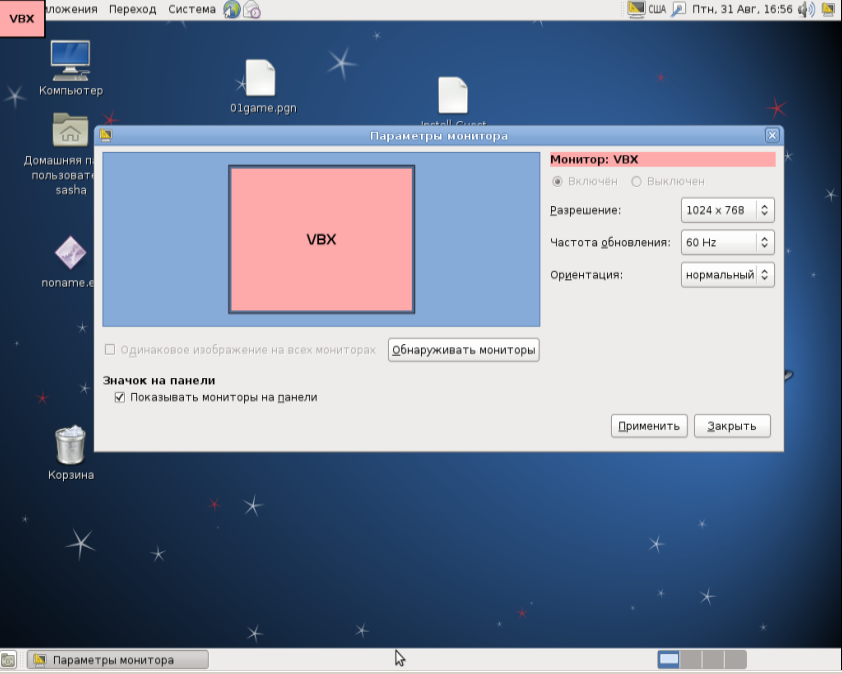
Task: Open the resolution dropdown 1024 x 768
Action: point(728,210)
